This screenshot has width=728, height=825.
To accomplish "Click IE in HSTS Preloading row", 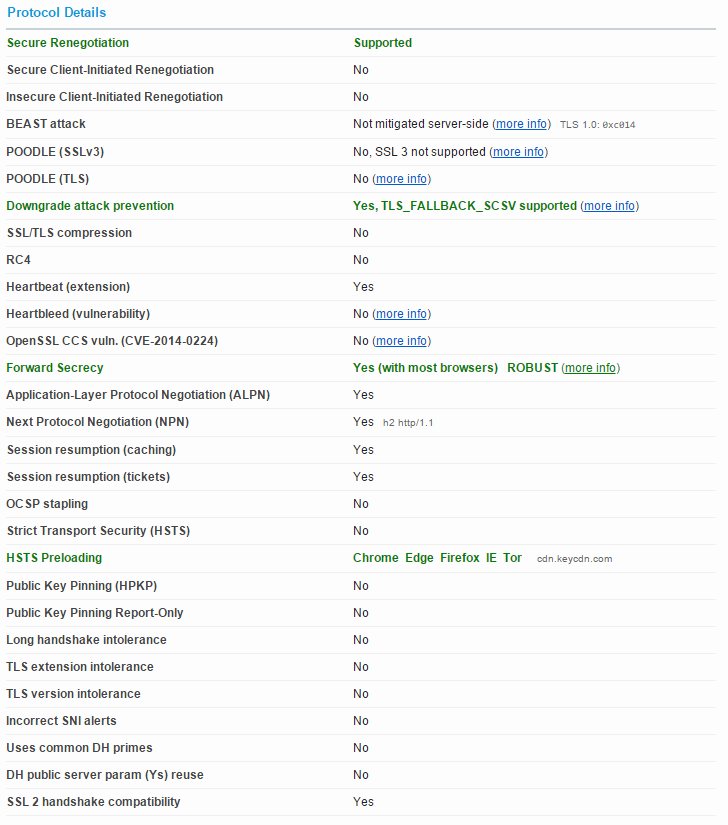I will [x=491, y=558].
